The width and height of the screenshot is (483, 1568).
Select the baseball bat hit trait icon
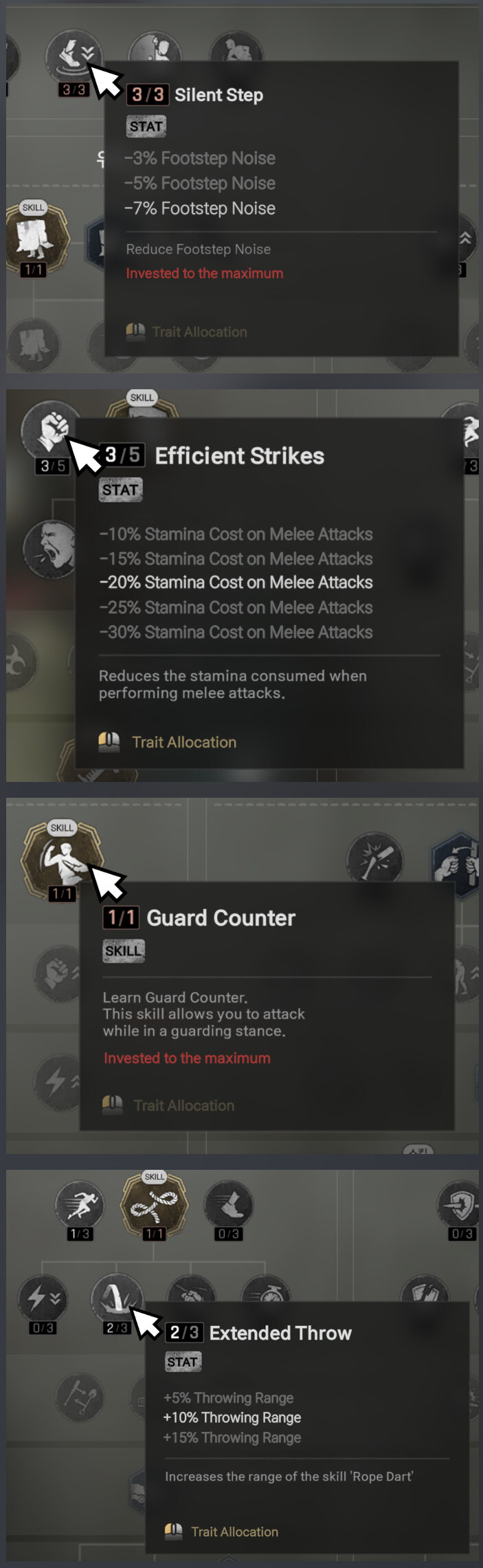(374, 858)
